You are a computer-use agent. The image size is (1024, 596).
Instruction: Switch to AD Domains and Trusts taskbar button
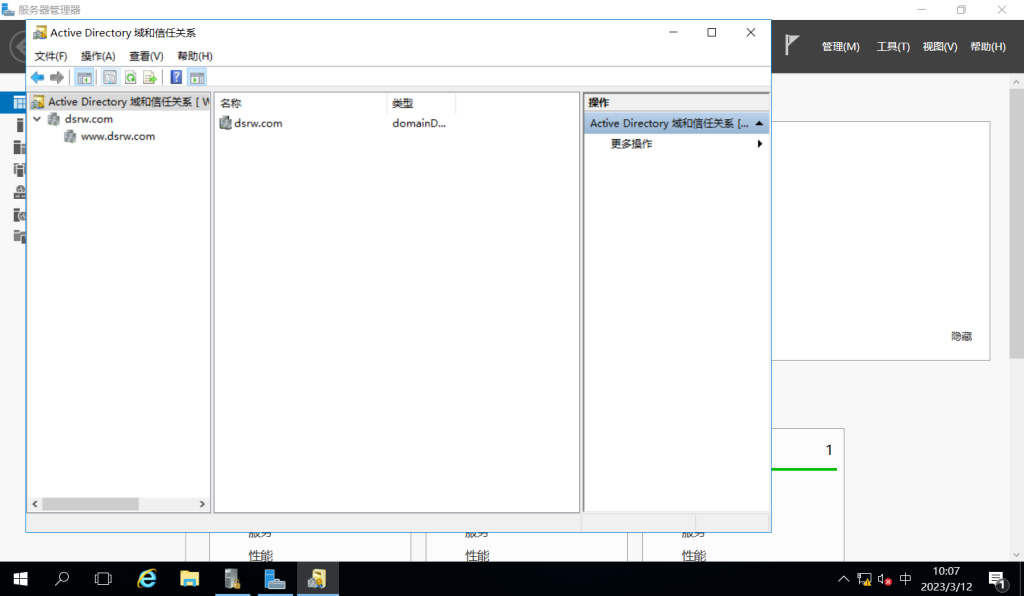[317, 579]
